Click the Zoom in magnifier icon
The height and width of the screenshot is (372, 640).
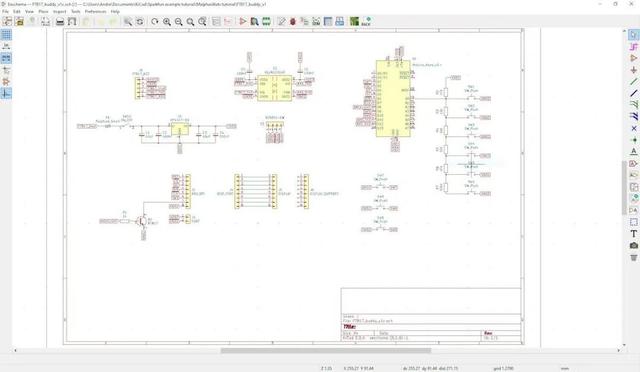[167, 22]
